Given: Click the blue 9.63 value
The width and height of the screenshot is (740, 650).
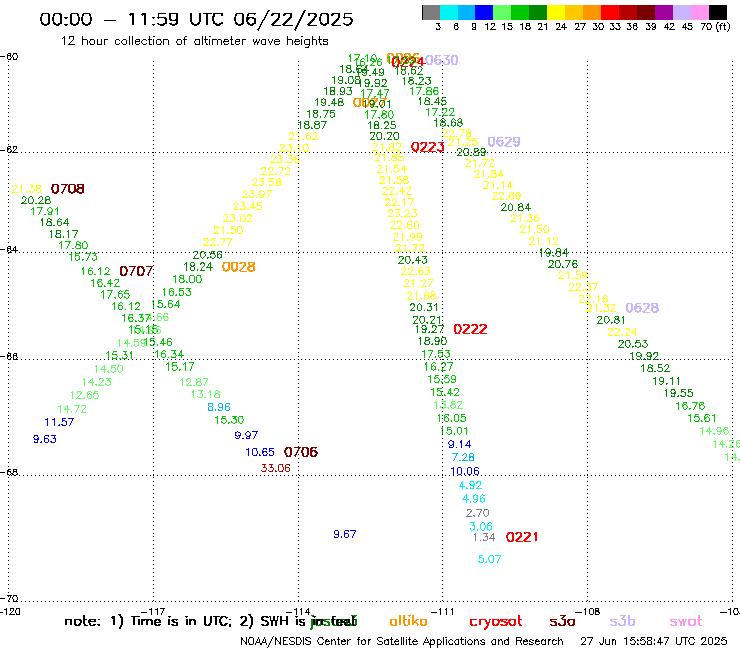Looking at the screenshot, I should tap(44, 439).
